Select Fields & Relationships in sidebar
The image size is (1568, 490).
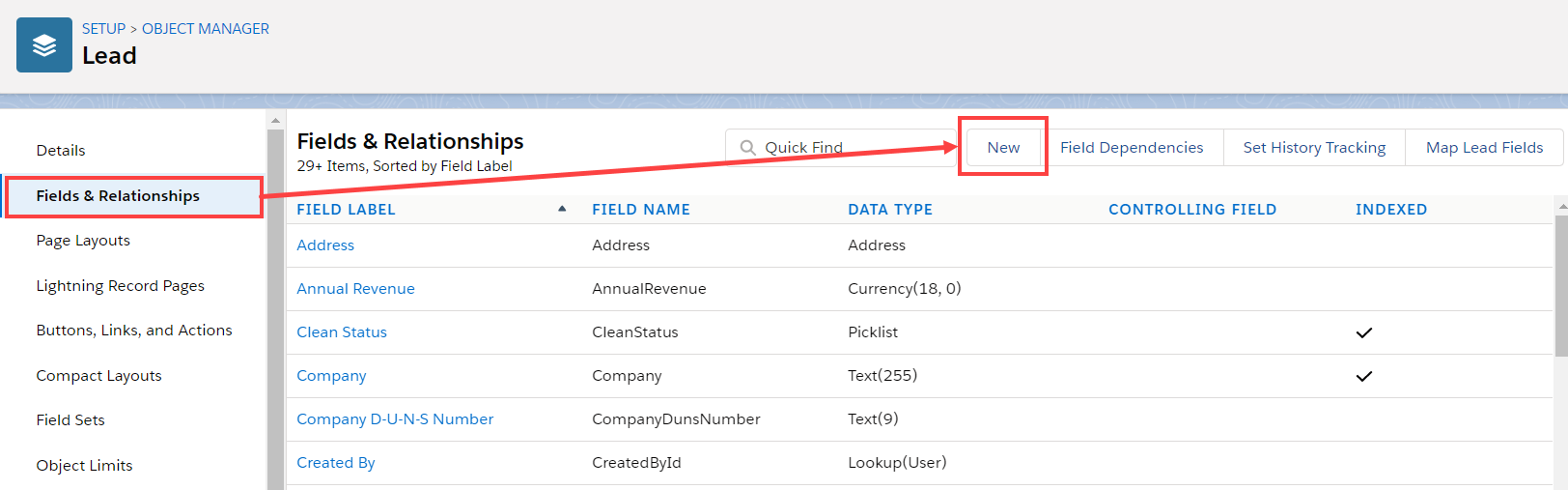133,196
